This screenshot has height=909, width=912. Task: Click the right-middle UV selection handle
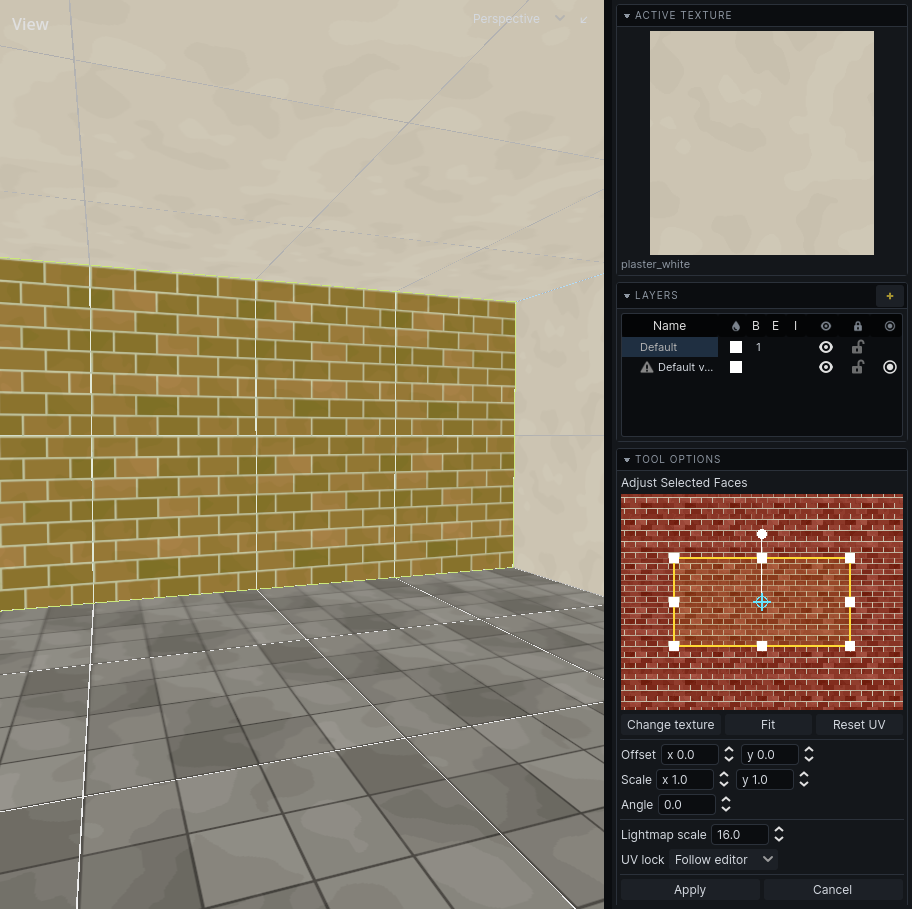[x=850, y=602]
